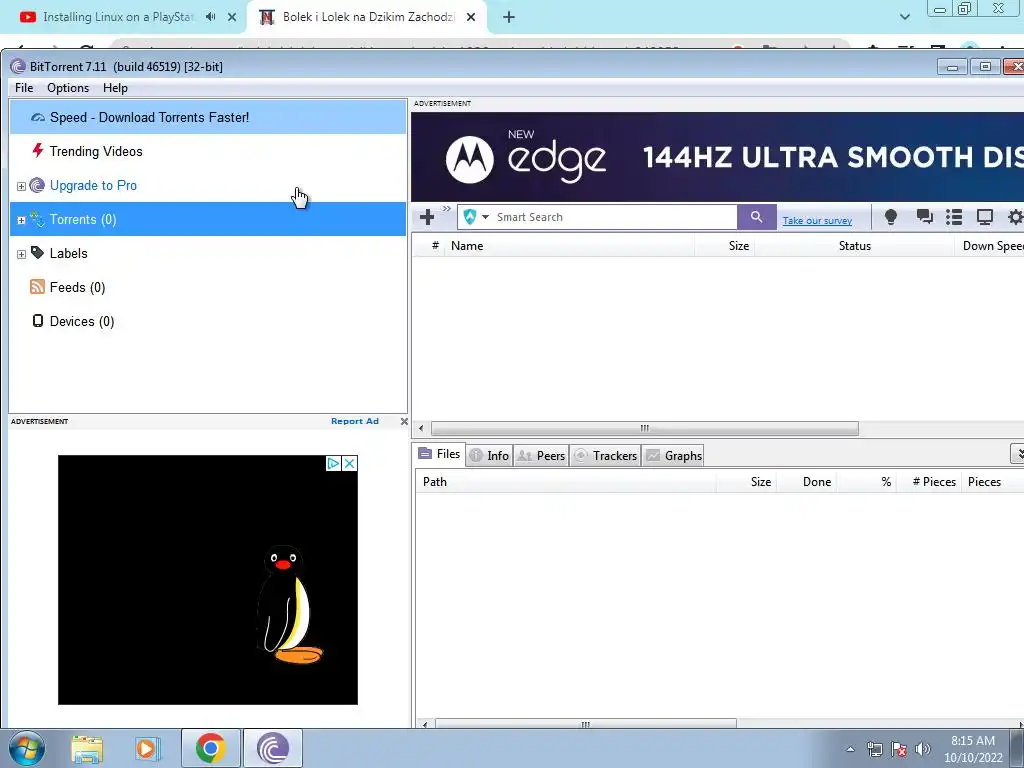Expand the toolbar overflow chevrons
This screenshot has width=1024, height=768.
[447, 209]
